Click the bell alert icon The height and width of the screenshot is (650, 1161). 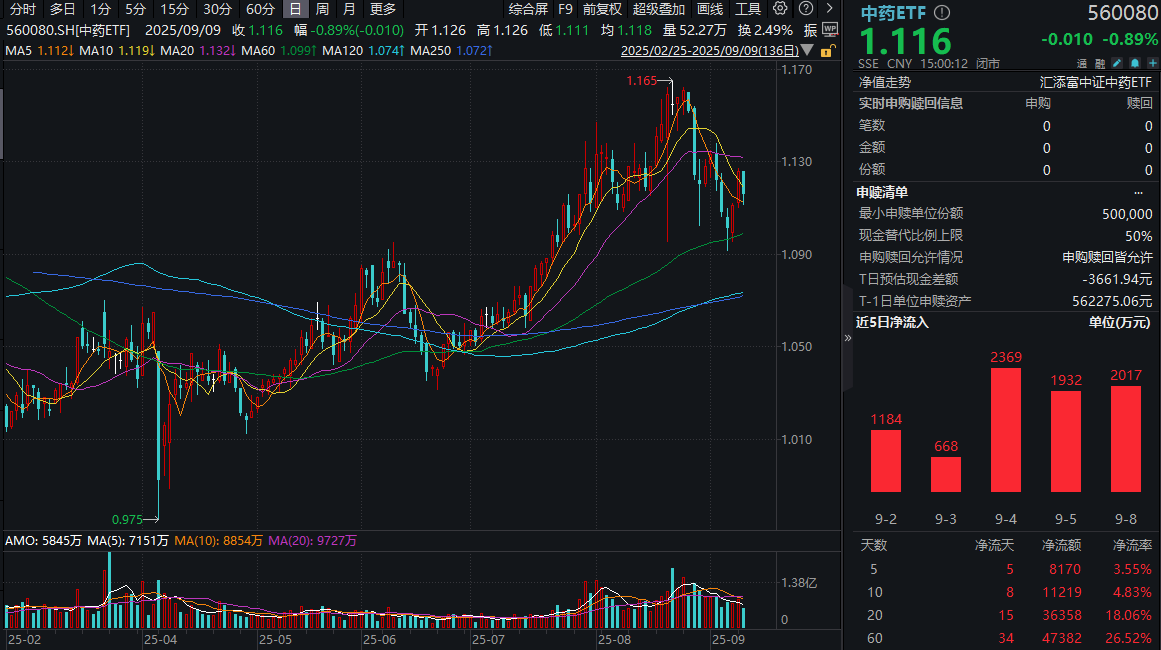[x=1134, y=64]
